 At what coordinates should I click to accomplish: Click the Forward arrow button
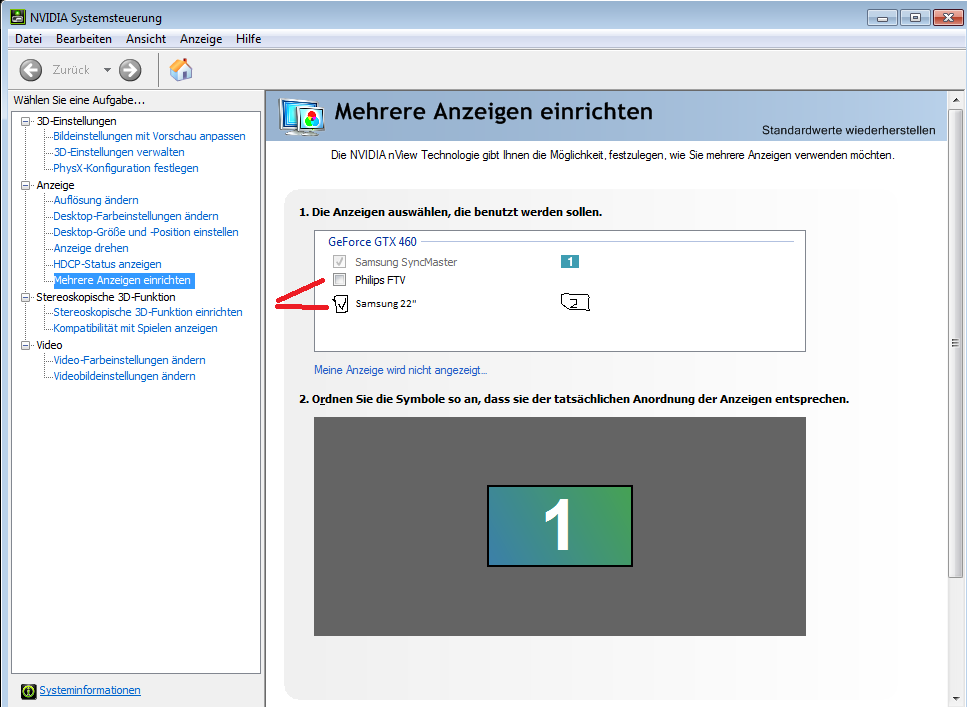(x=130, y=70)
